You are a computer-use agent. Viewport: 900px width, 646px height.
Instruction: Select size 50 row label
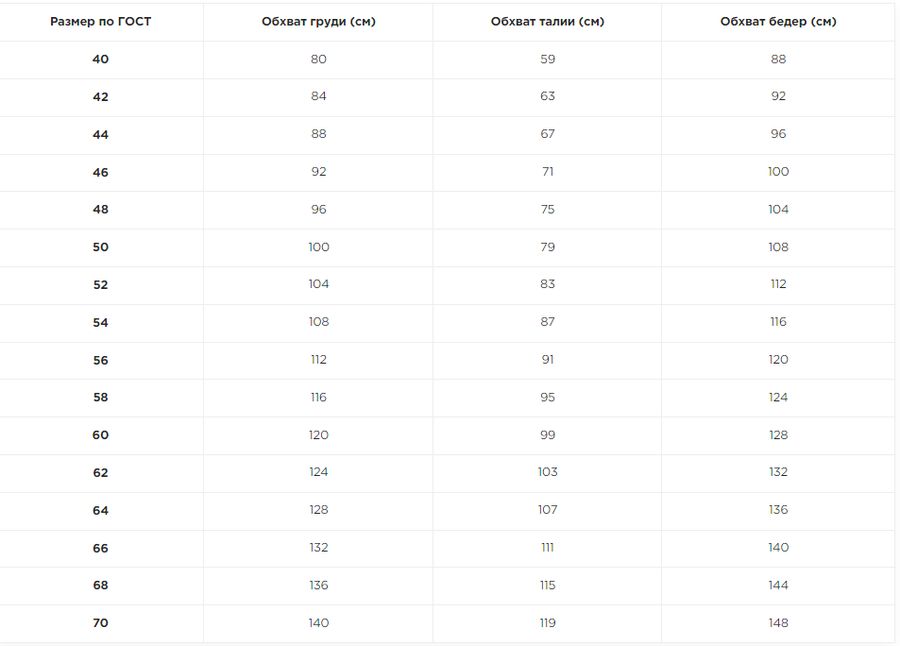[x=100, y=247]
